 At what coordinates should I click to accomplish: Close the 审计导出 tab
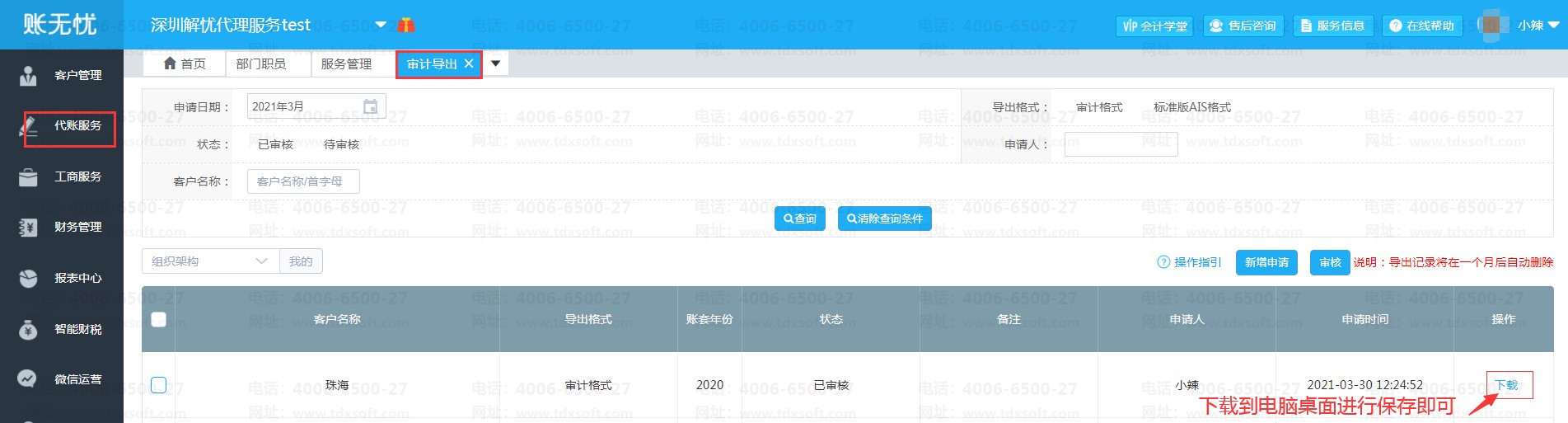[x=469, y=63]
